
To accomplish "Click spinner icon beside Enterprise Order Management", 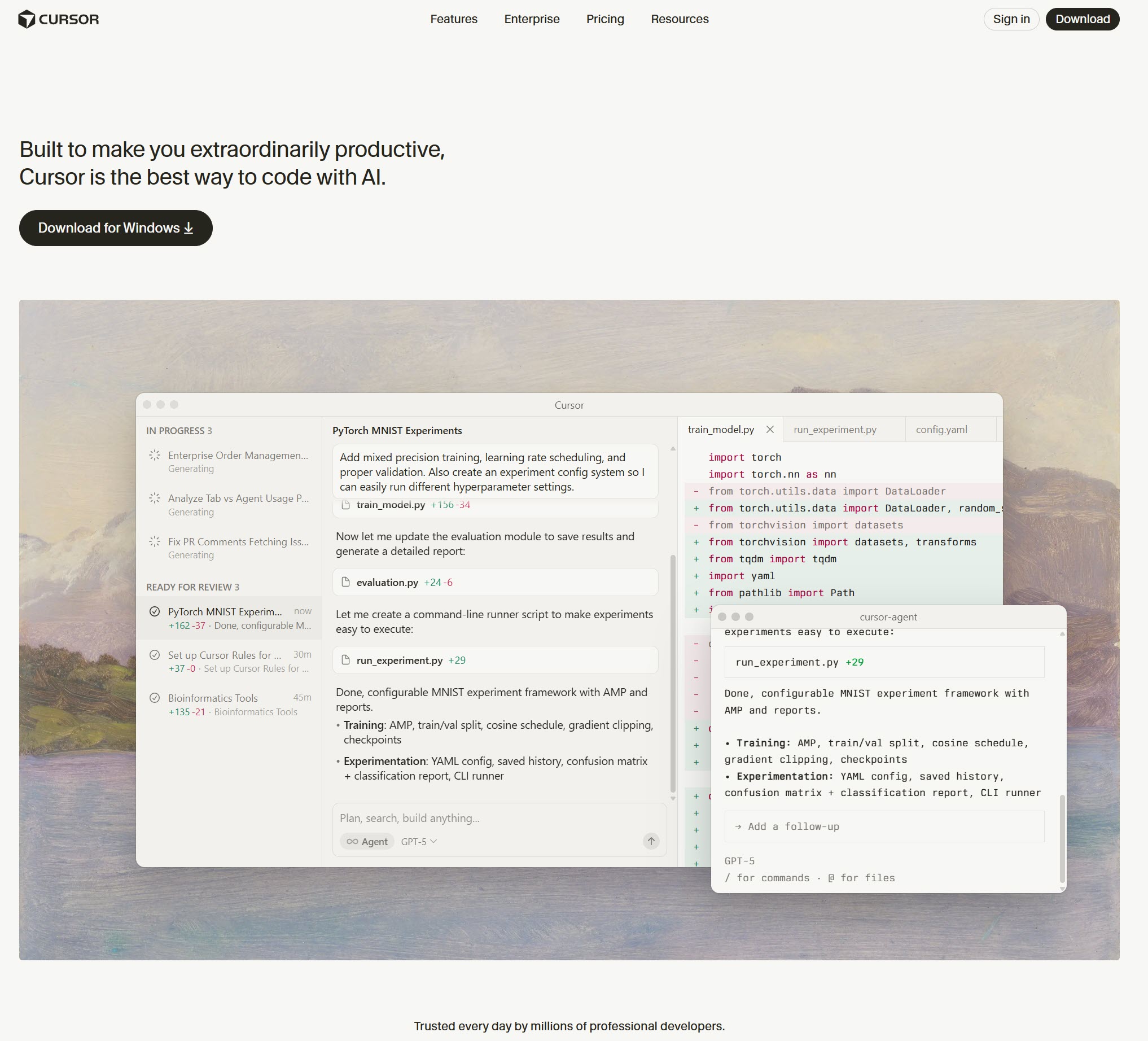I will point(154,455).
